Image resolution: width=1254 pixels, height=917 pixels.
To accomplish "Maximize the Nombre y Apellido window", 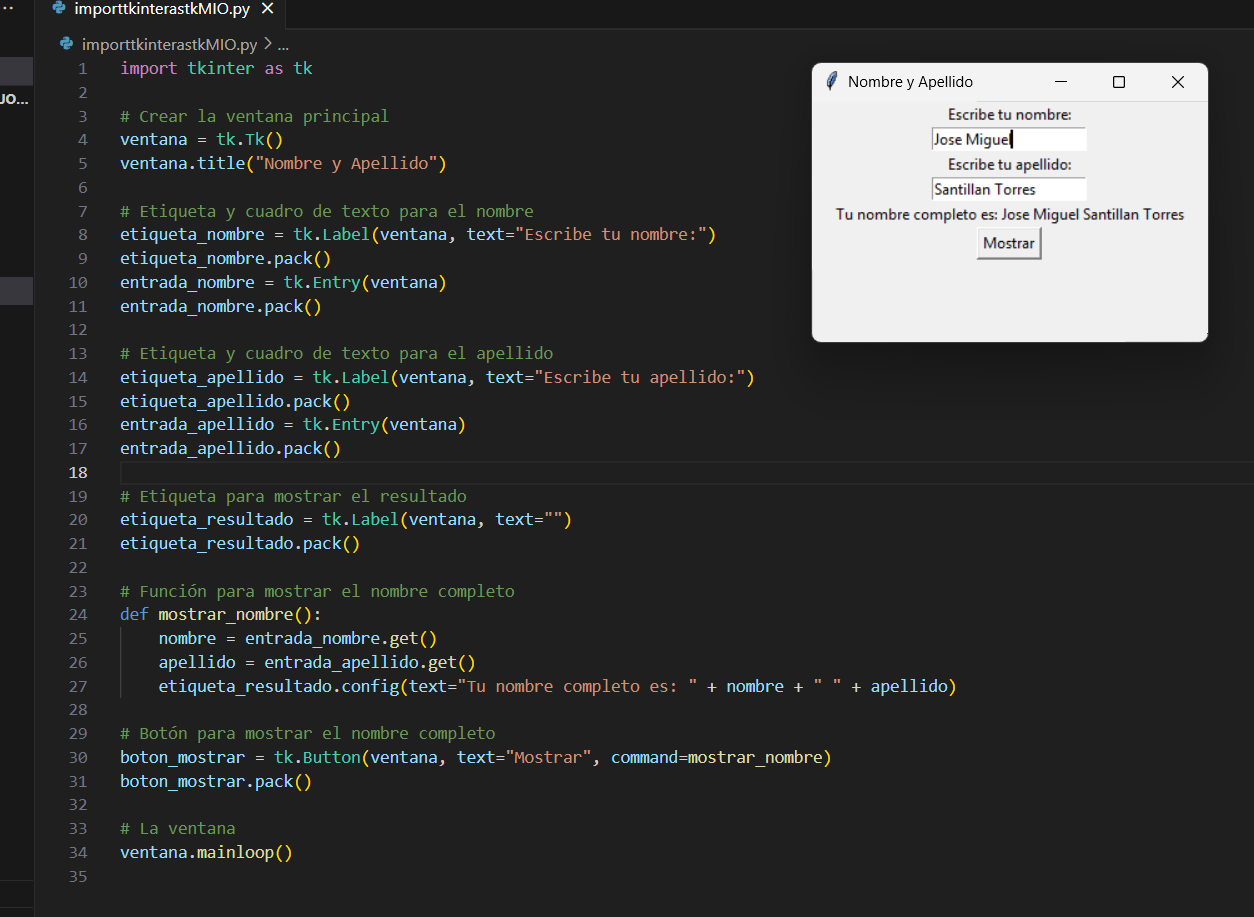I will 1119,82.
